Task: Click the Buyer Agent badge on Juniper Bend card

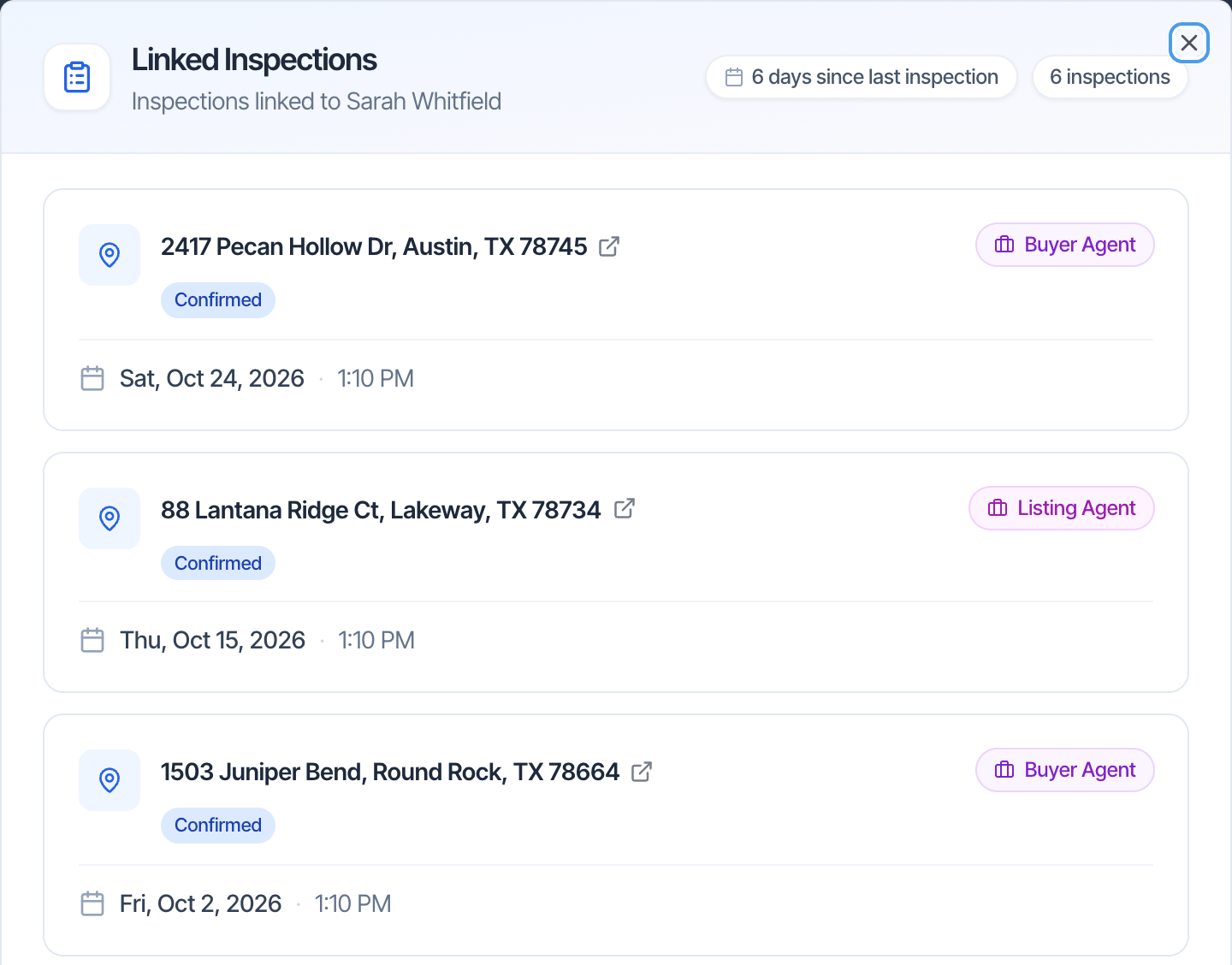Action: tap(1065, 770)
